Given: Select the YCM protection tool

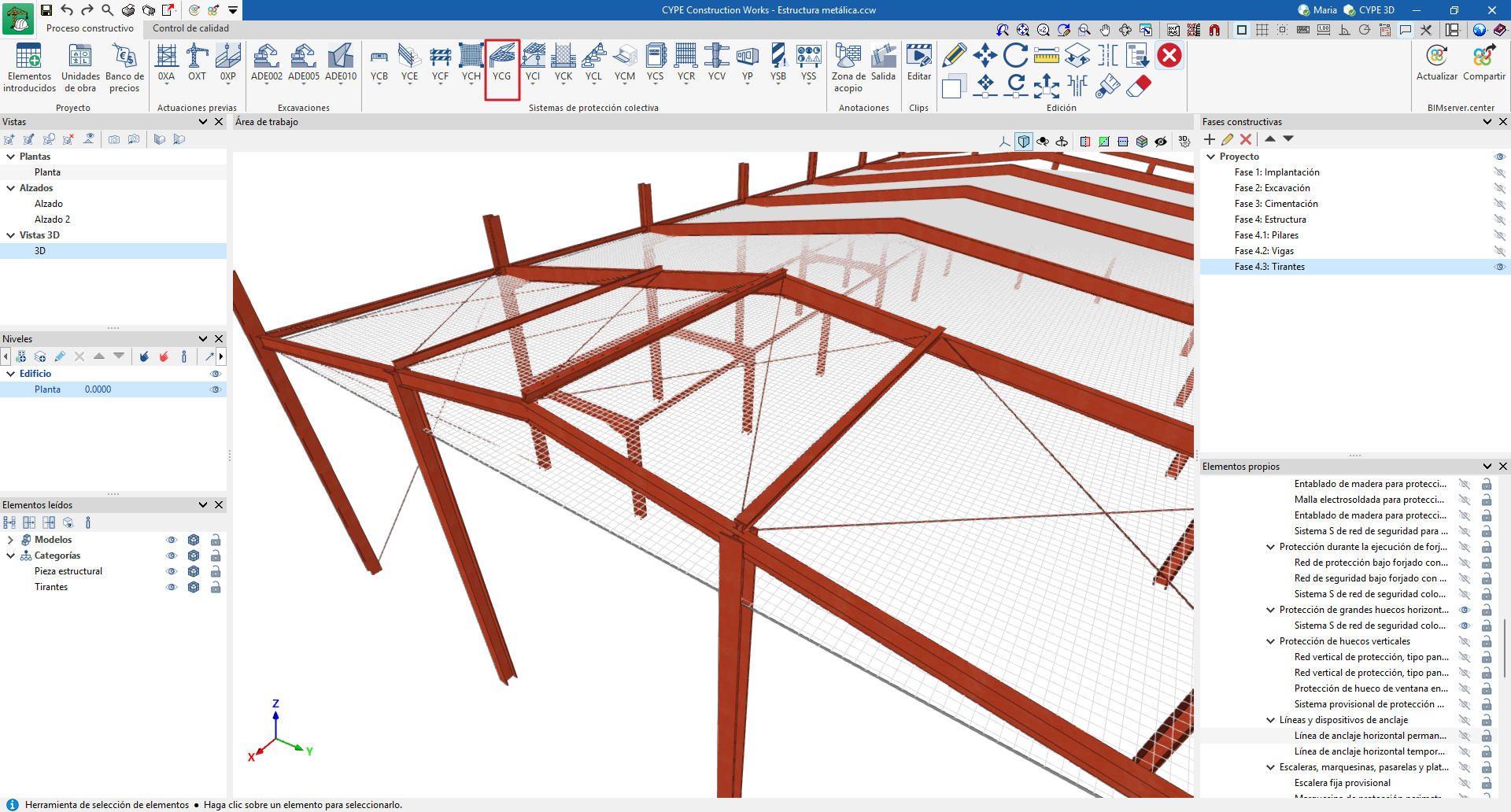Looking at the screenshot, I should tap(625, 63).
